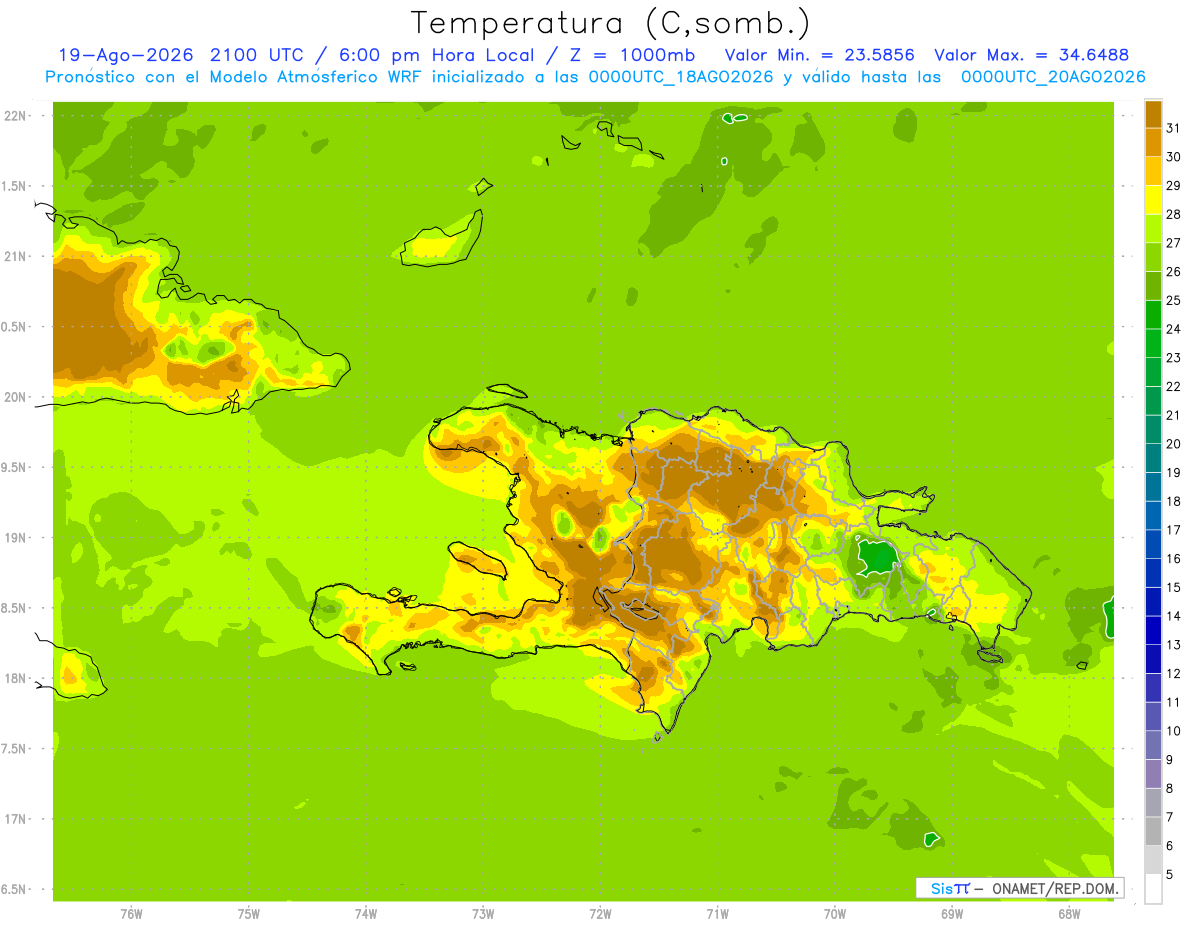
Task: Click the colorbar value label '5'
Action: point(1170,874)
